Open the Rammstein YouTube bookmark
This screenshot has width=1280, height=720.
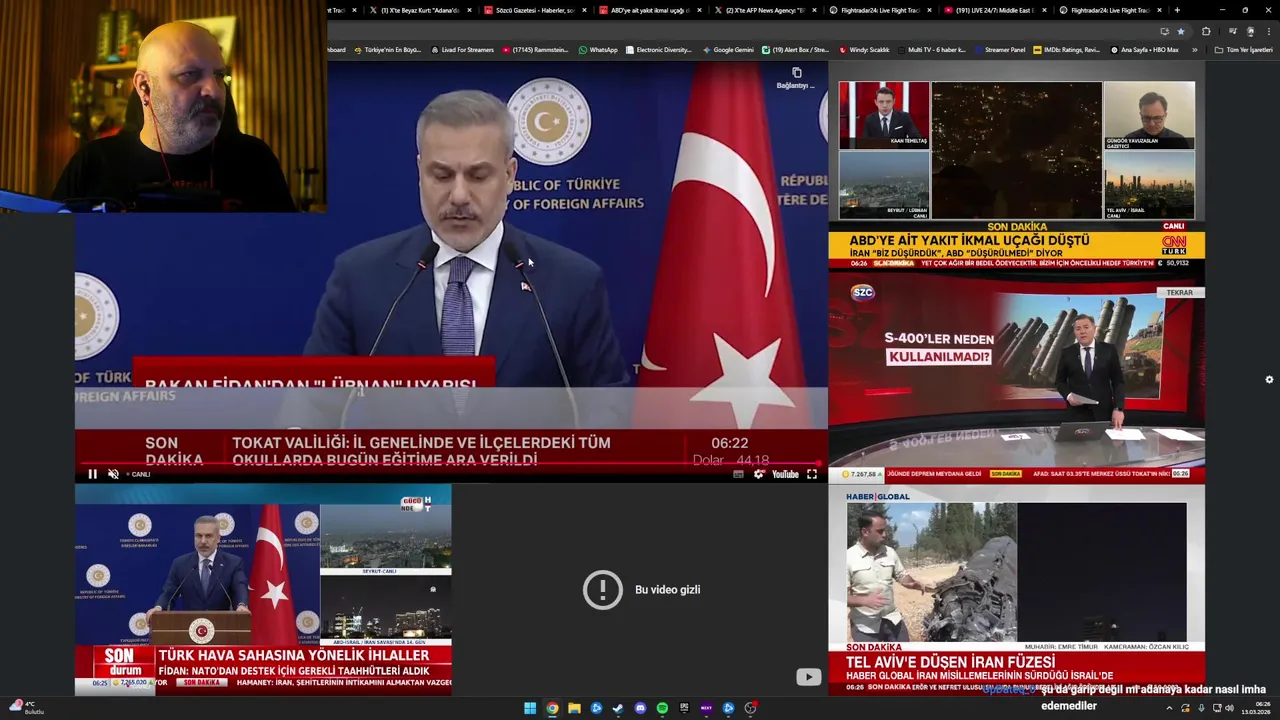tap(535, 49)
